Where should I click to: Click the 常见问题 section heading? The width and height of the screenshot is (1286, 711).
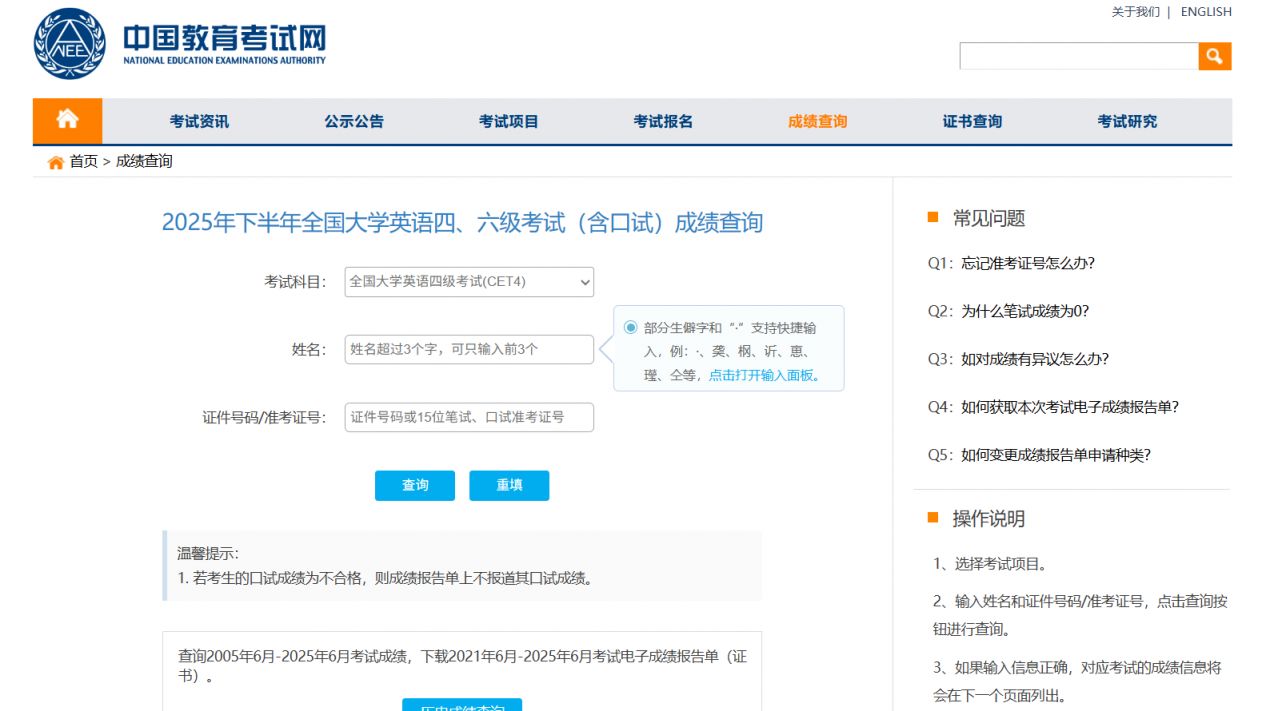[x=989, y=218]
